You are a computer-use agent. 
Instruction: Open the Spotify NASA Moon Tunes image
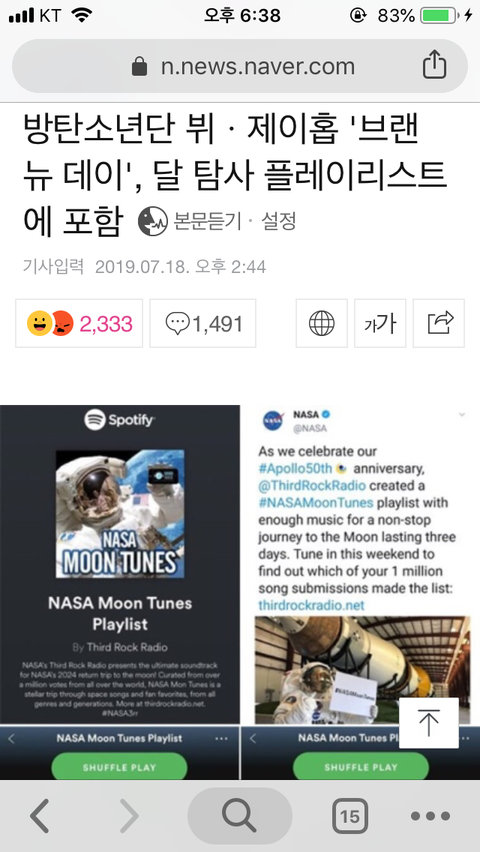coord(120,592)
